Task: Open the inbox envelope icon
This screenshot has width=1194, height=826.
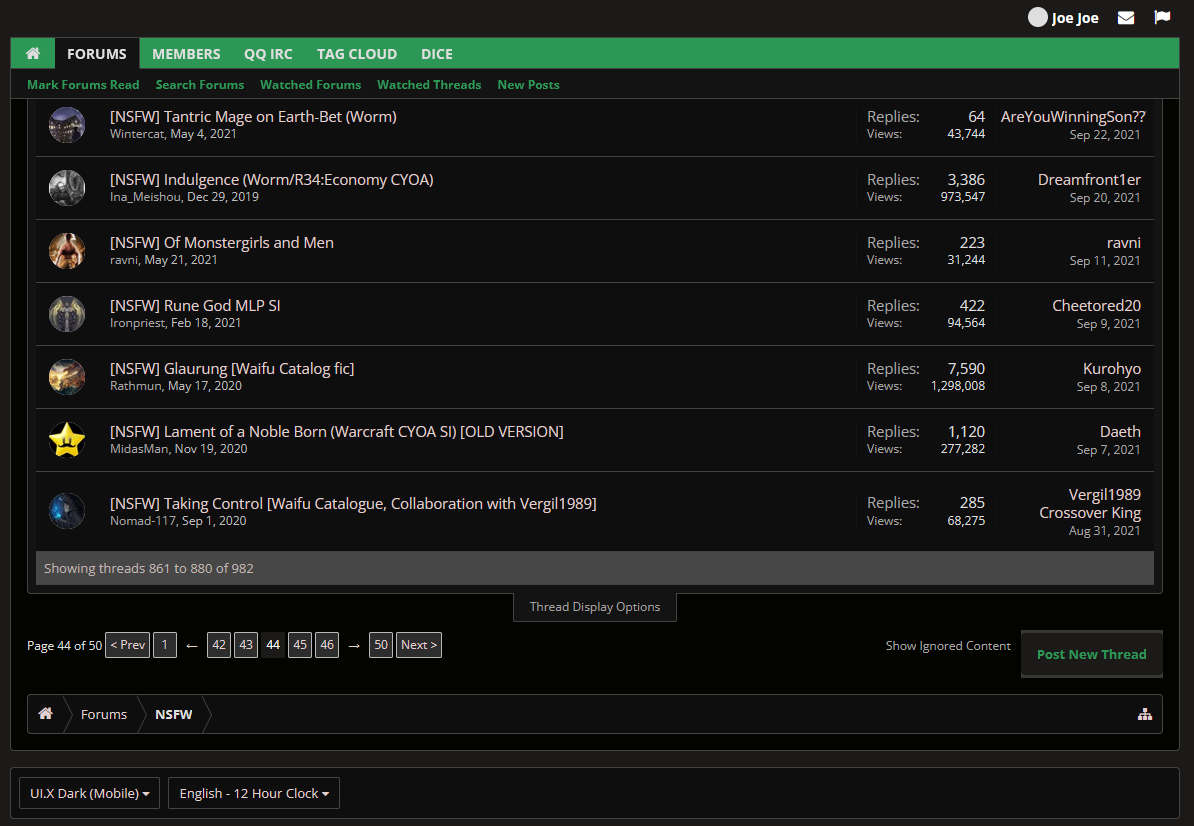Action: (x=1126, y=18)
